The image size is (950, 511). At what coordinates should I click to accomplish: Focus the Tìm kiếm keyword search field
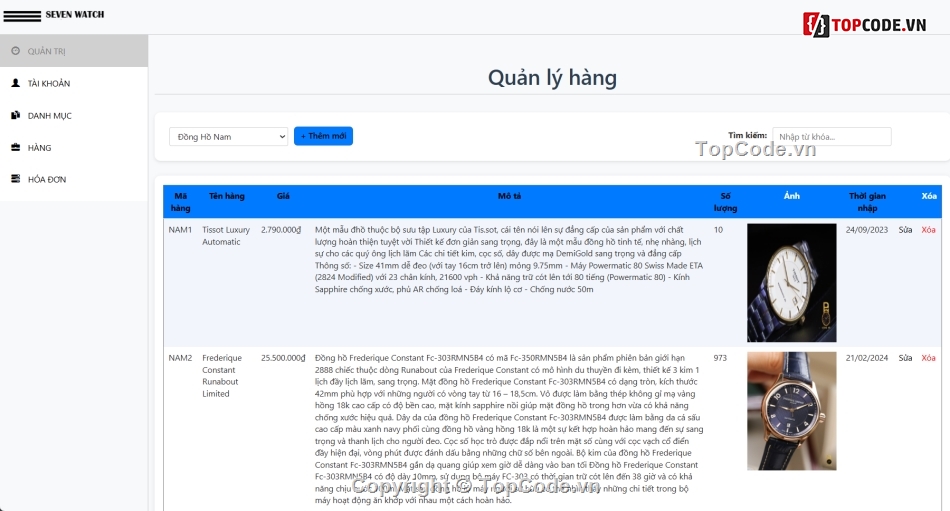(831, 136)
